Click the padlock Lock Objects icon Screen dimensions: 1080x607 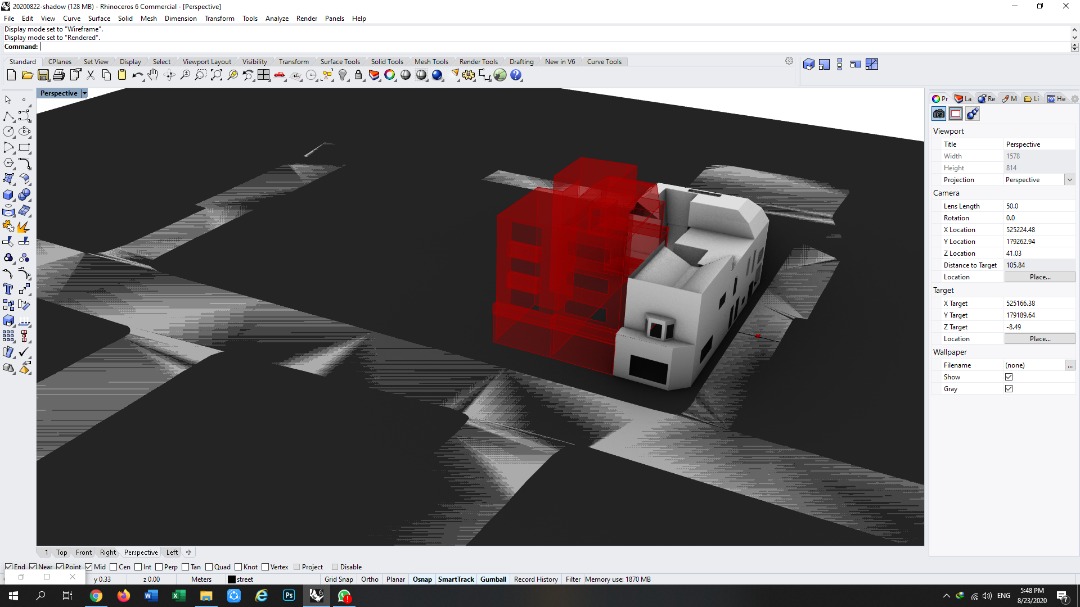click(359, 75)
